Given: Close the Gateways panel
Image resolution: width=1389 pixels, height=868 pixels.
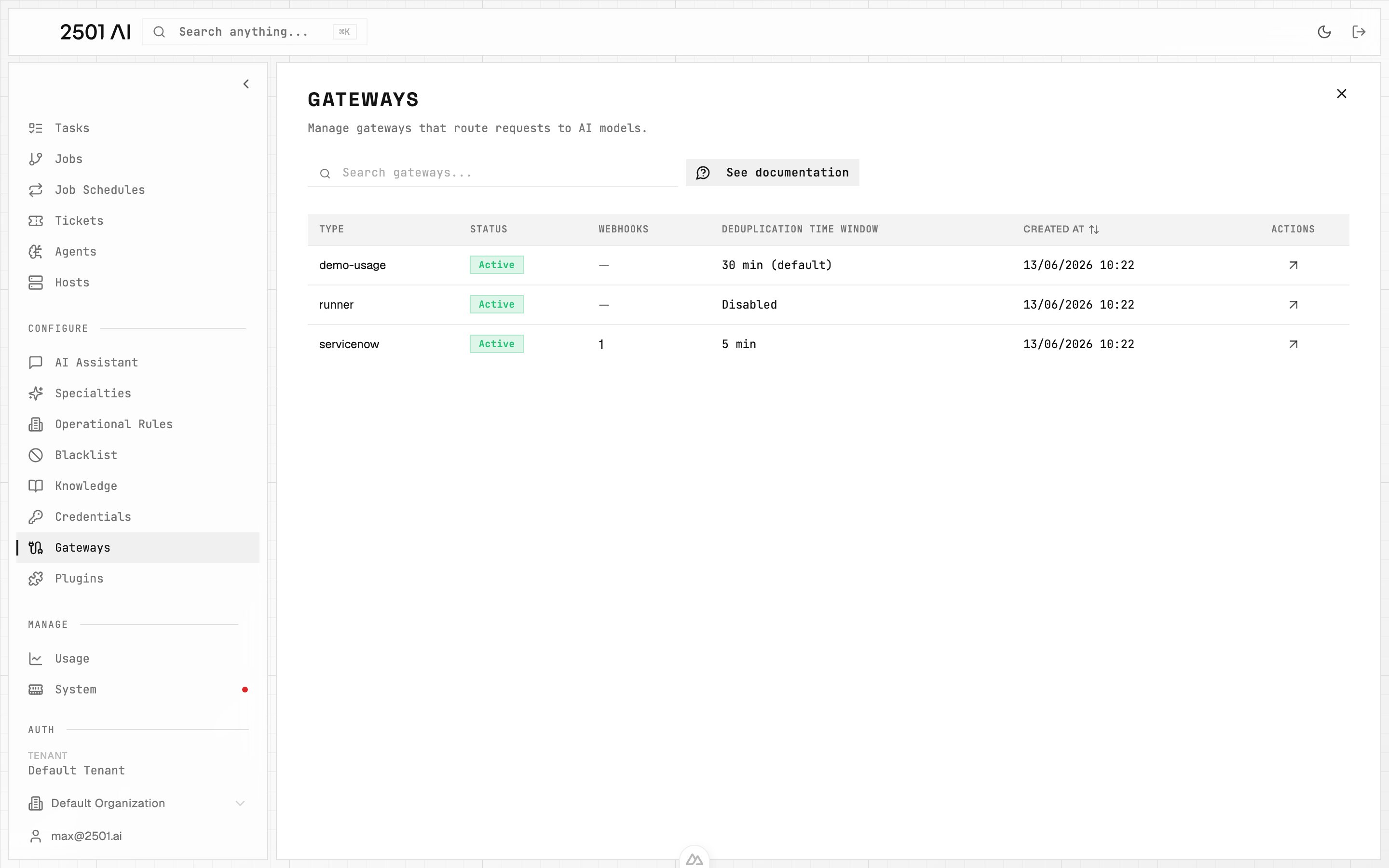Looking at the screenshot, I should coord(1341,94).
